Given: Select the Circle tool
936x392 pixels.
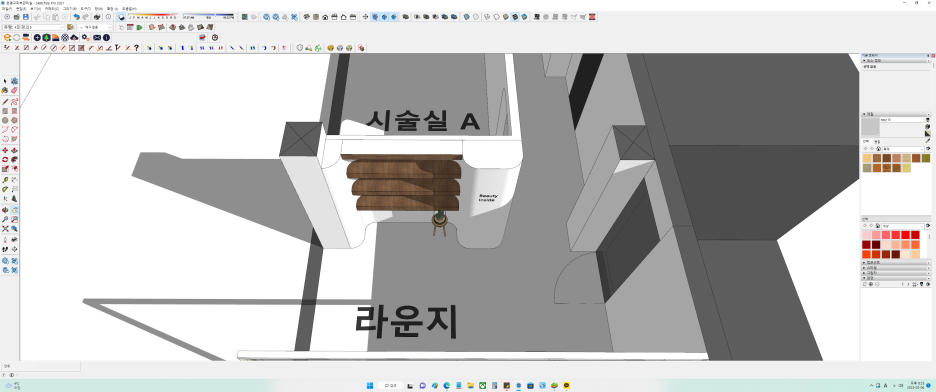Looking at the screenshot, I should (x=5, y=121).
